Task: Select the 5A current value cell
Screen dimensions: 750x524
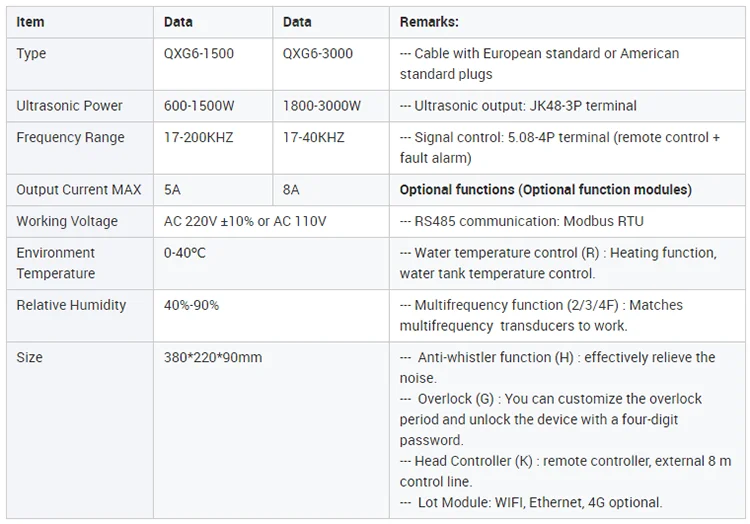Action: pyautogui.click(x=173, y=190)
